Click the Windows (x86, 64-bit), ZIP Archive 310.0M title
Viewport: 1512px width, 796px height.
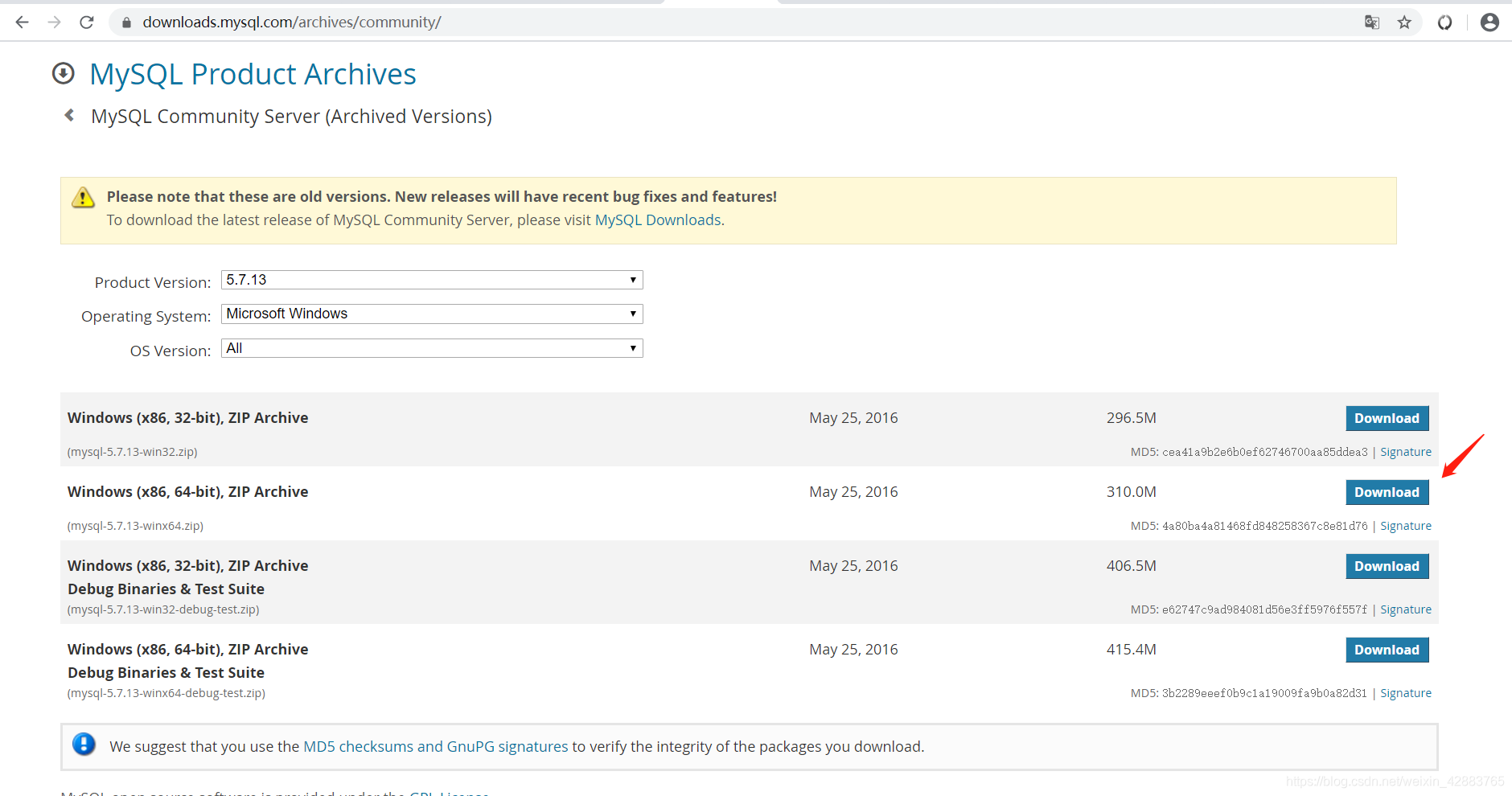pos(188,492)
